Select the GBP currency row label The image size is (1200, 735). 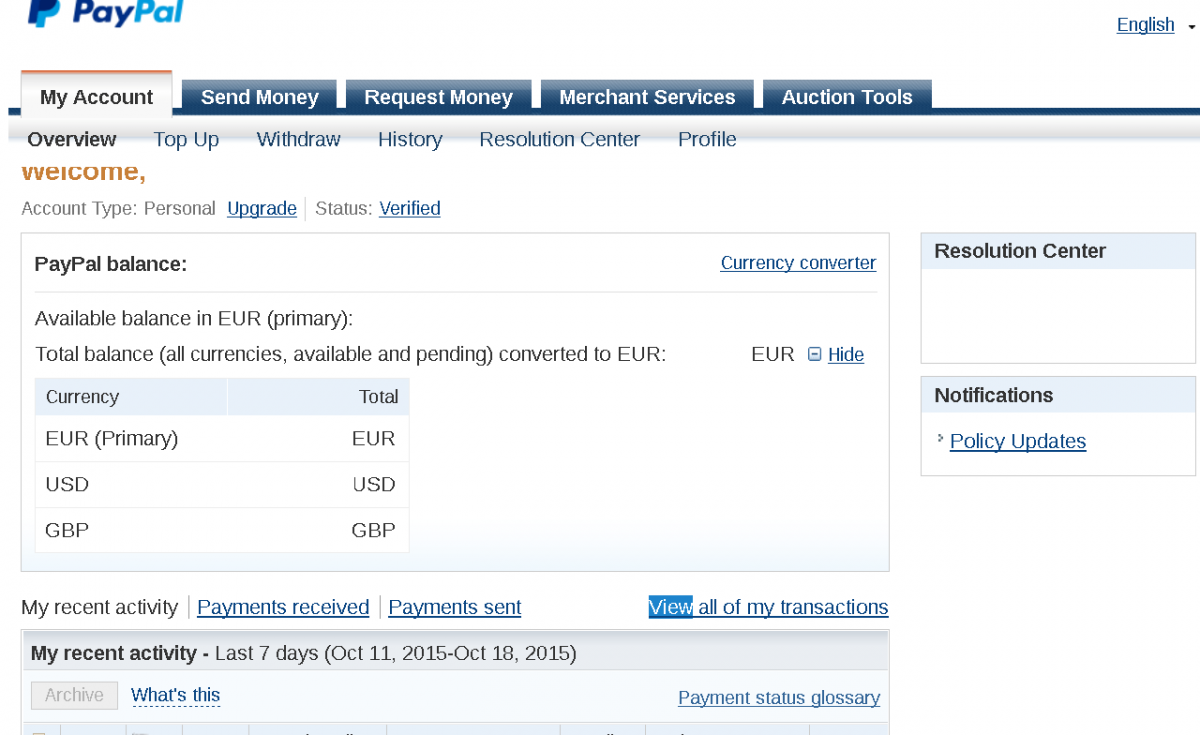67,530
